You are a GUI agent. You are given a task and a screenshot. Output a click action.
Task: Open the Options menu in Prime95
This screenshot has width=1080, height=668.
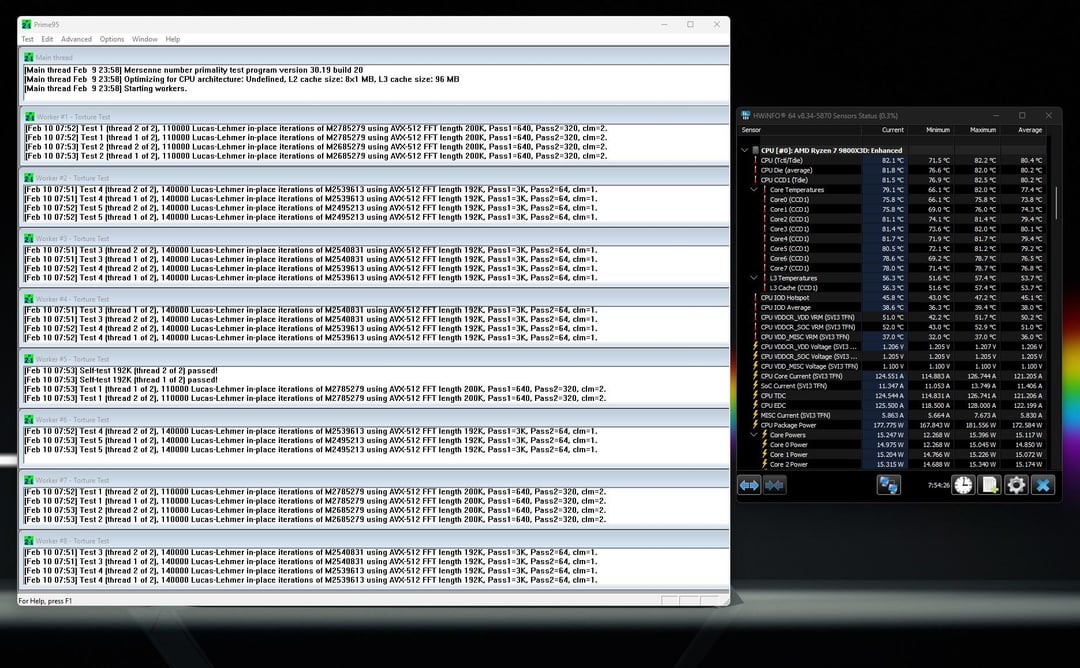pos(112,39)
